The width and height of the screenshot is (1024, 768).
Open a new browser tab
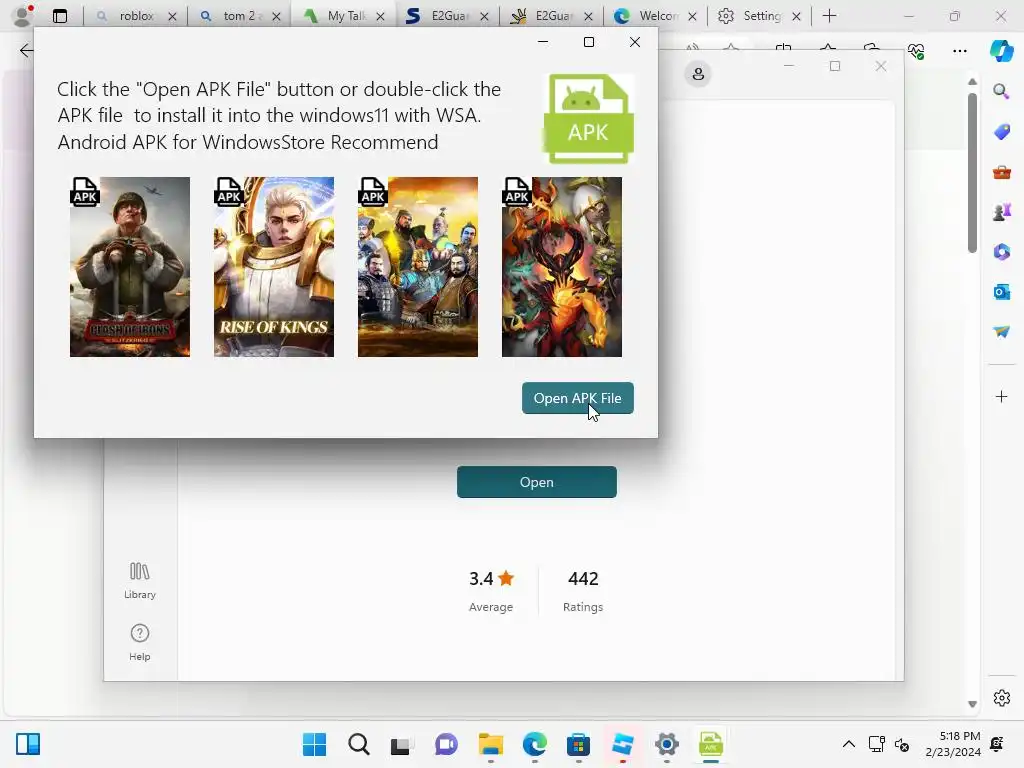pyautogui.click(x=829, y=16)
